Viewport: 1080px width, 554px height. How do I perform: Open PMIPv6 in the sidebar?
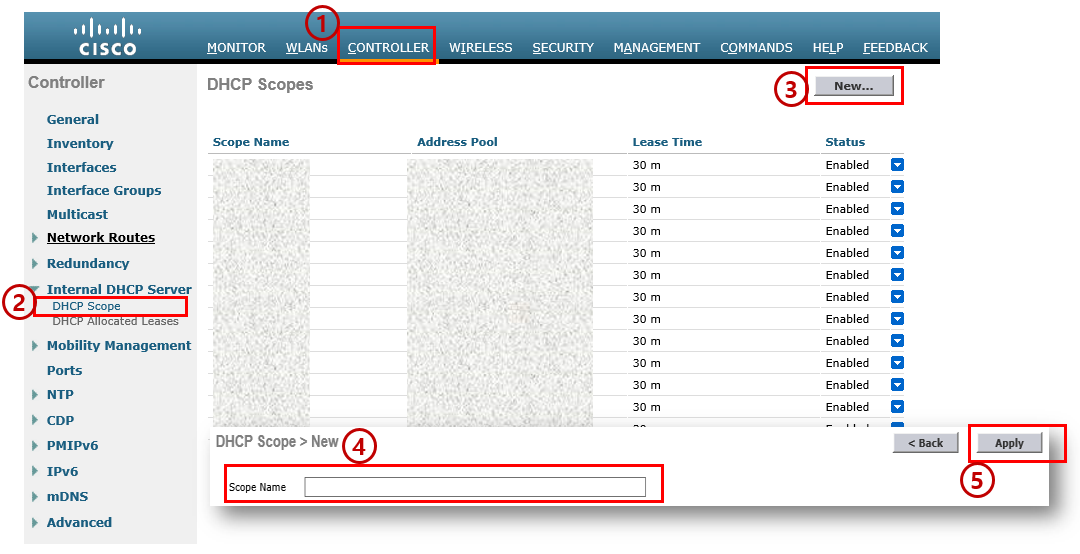[x=72, y=446]
